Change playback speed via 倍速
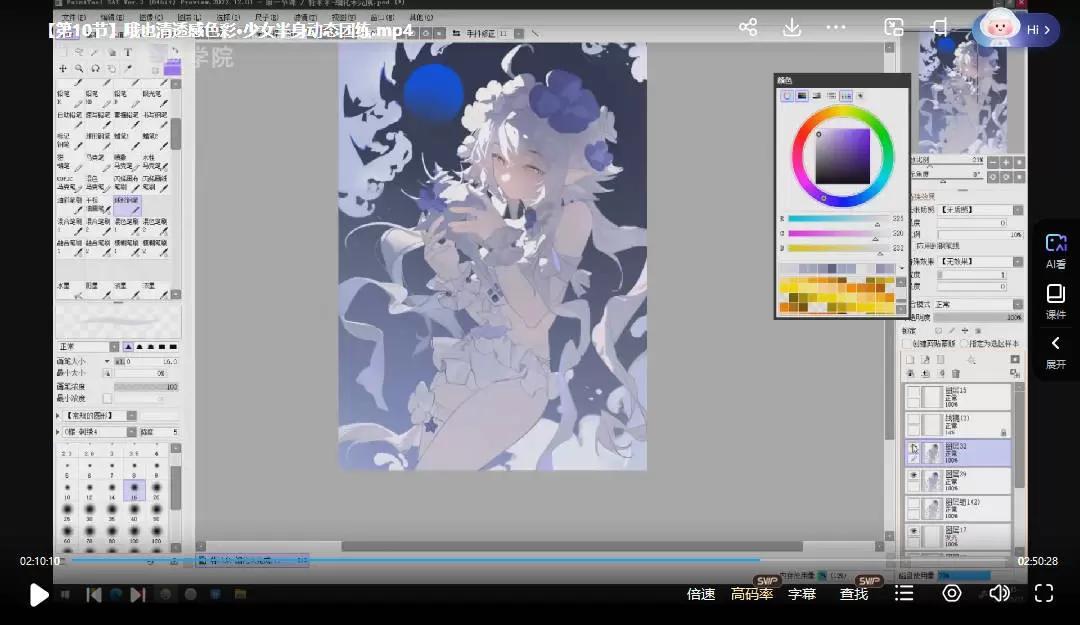 click(701, 594)
